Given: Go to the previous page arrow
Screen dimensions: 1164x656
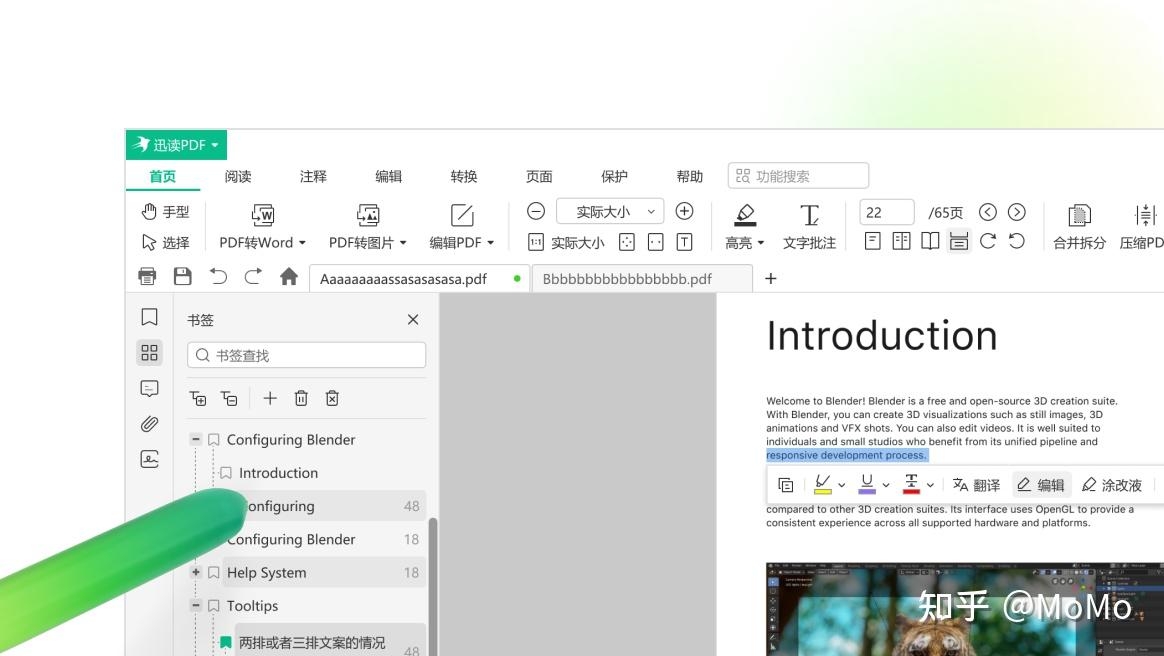Looking at the screenshot, I should coord(987,212).
